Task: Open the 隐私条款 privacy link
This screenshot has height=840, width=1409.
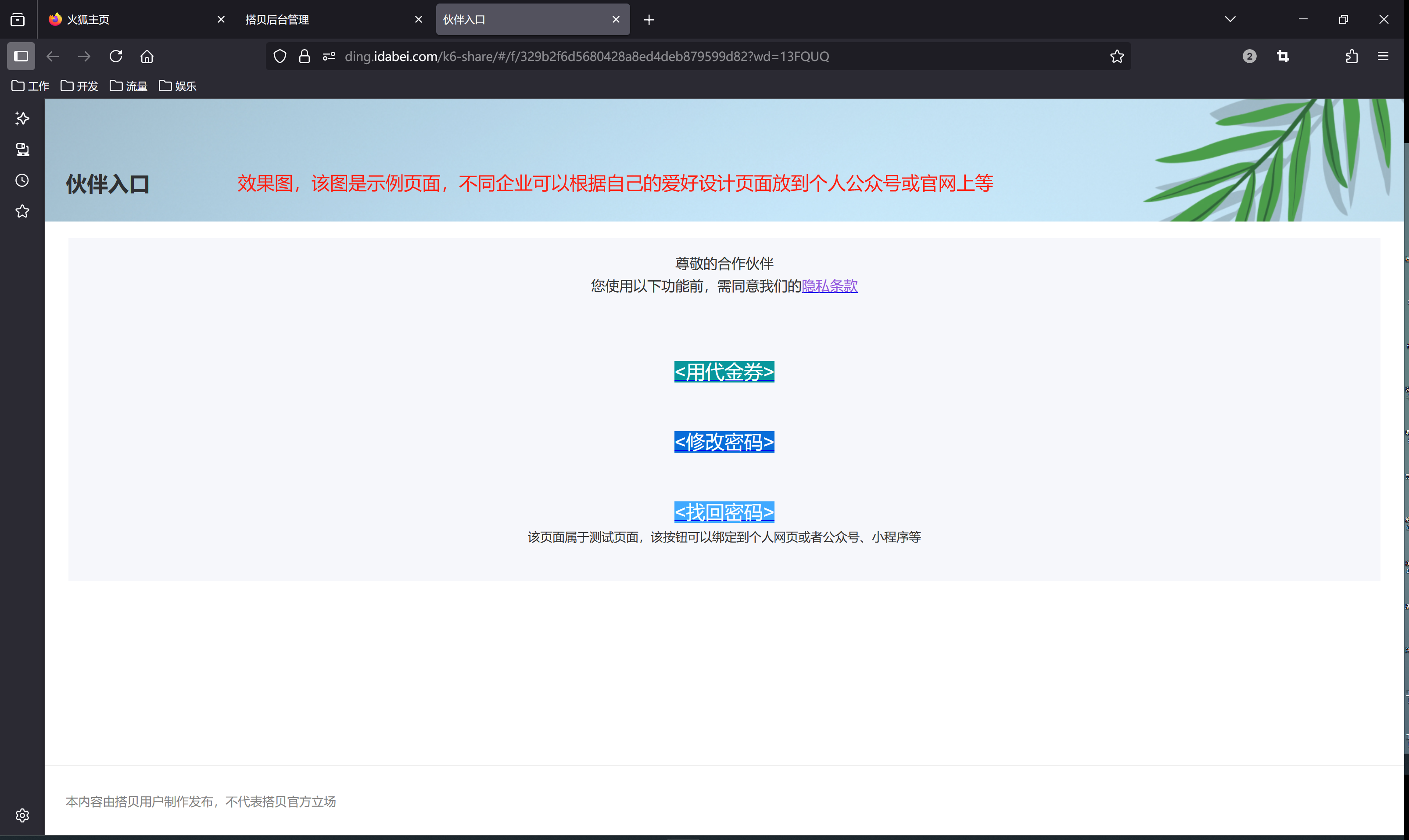Action: click(x=829, y=286)
